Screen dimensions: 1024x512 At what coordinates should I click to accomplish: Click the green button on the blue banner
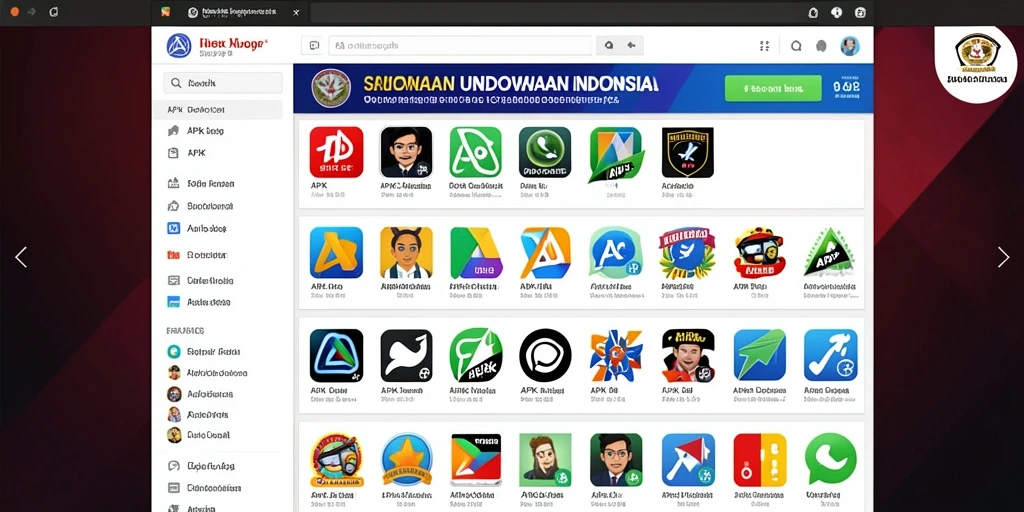[x=773, y=88]
